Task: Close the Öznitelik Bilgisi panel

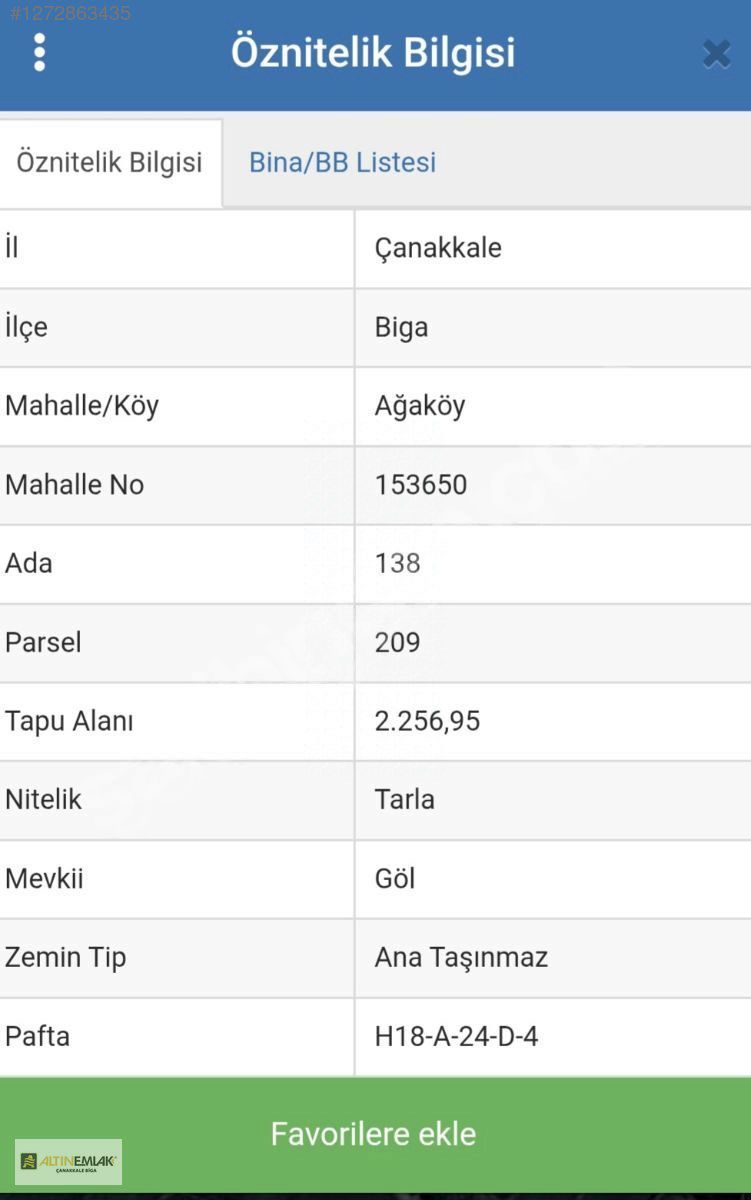Action: (716, 53)
